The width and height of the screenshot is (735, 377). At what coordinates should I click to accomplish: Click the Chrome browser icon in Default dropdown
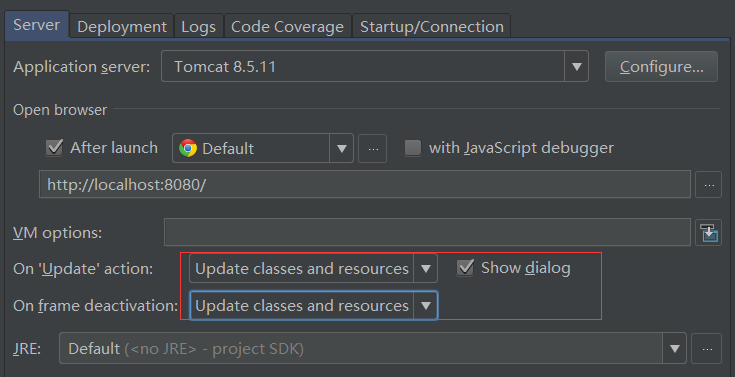188,148
